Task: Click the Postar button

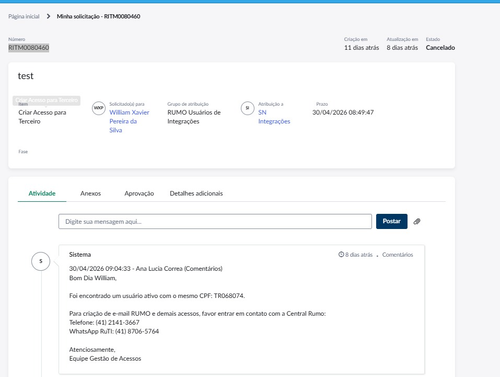Action: [x=392, y=221]
